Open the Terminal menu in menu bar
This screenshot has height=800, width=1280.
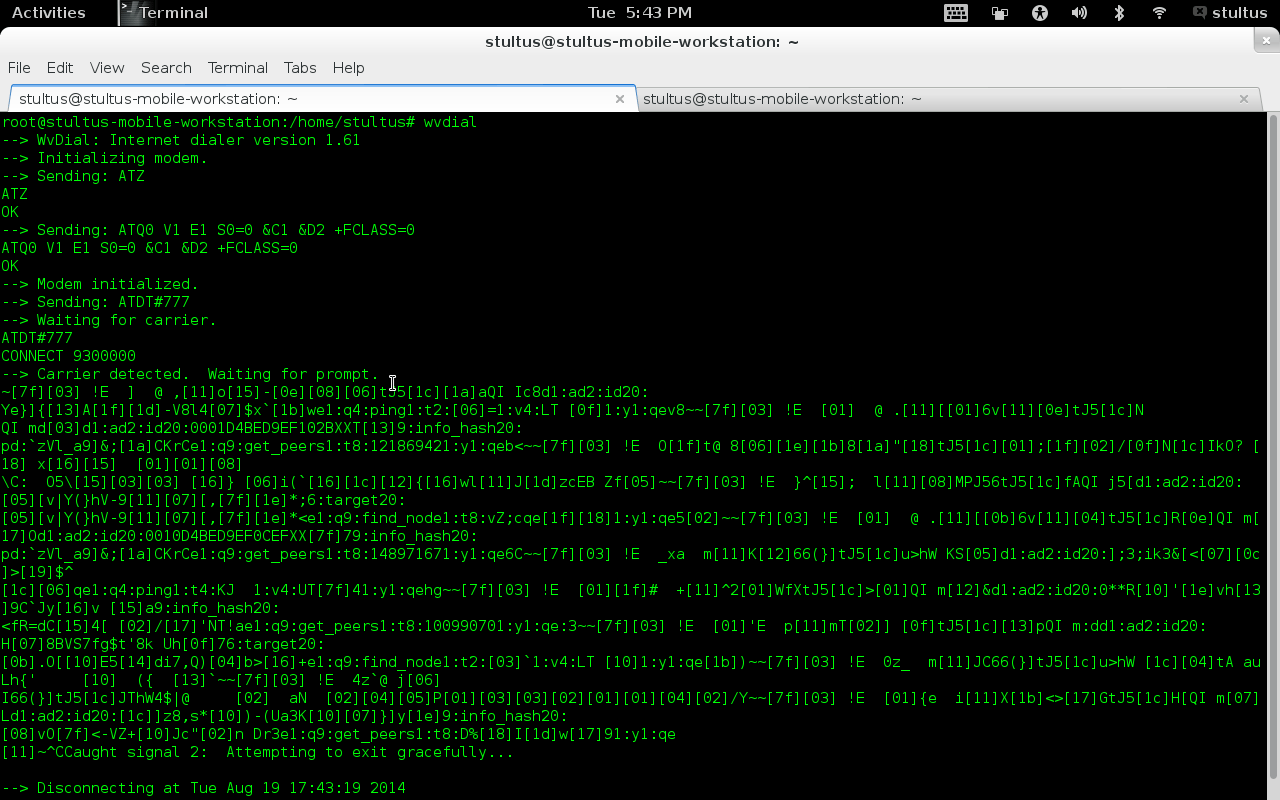238,67
